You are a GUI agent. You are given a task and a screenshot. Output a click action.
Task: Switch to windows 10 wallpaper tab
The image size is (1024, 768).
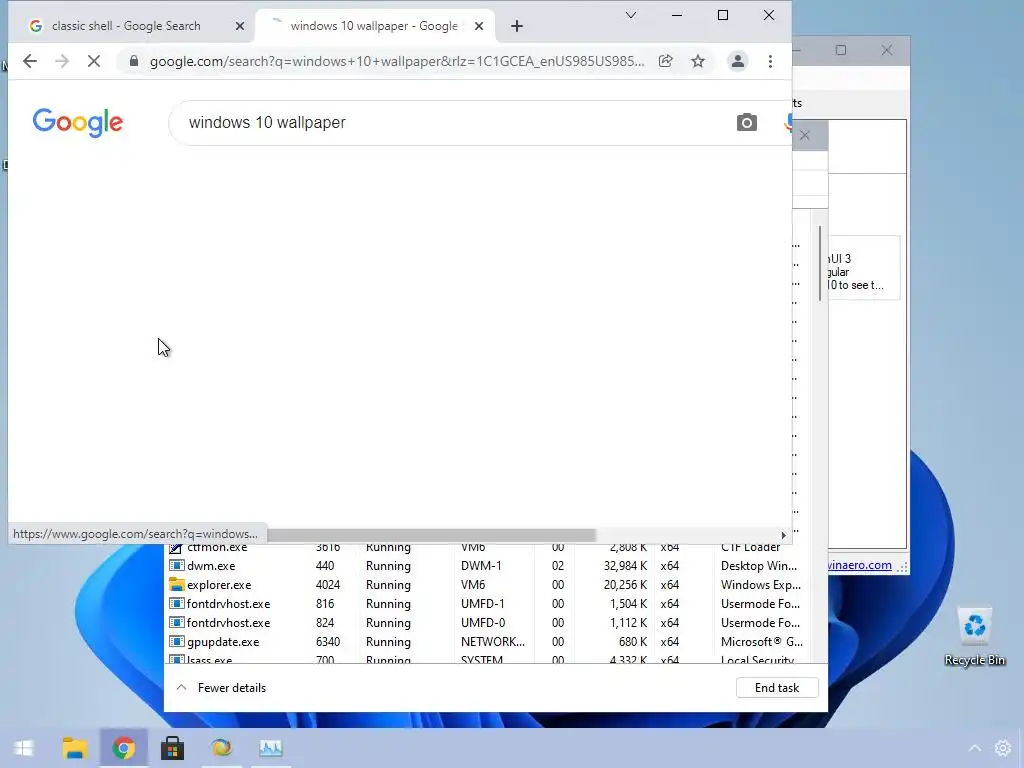tap(374, 26)
